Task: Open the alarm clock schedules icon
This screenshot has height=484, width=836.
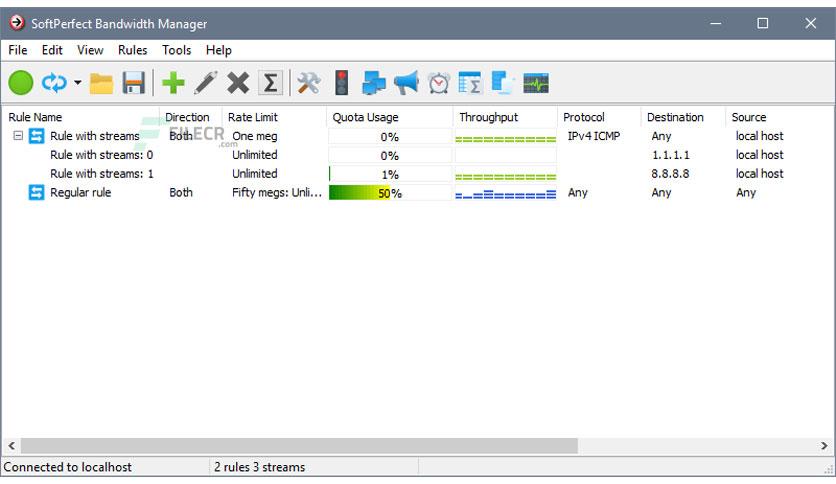Action: [438, 83]
